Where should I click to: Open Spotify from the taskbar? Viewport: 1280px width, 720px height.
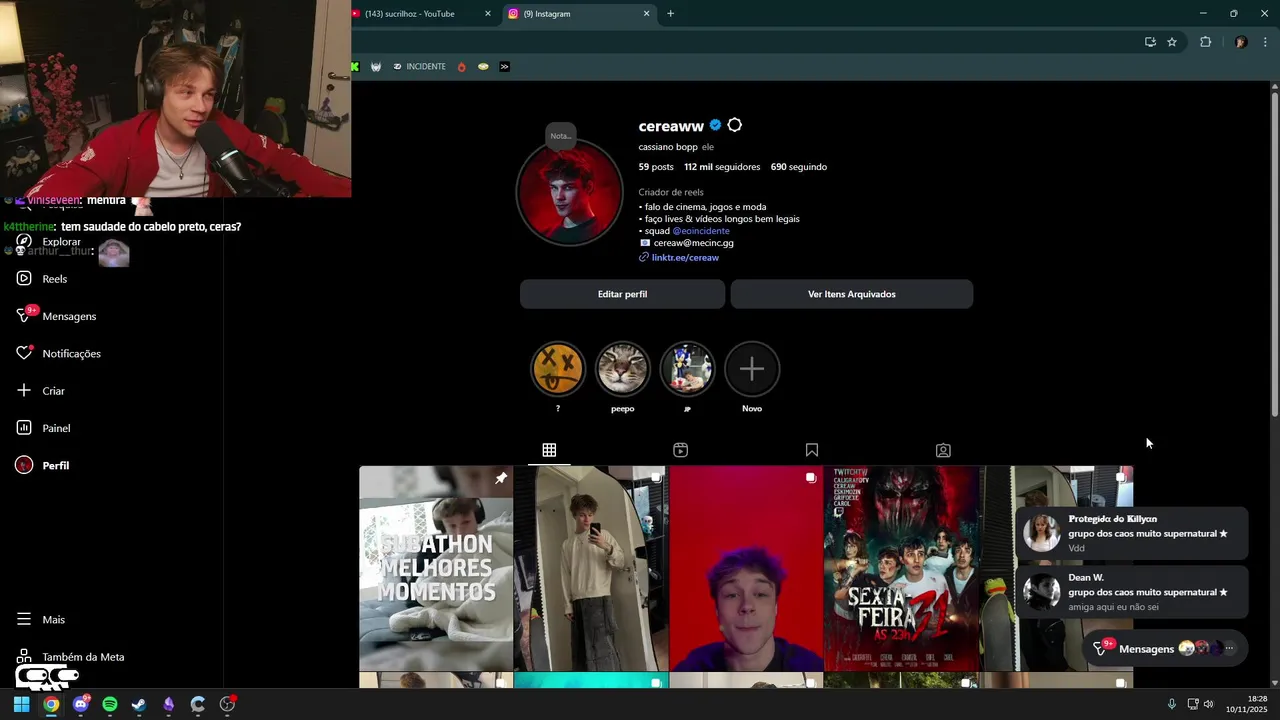[x=110, y=704]
